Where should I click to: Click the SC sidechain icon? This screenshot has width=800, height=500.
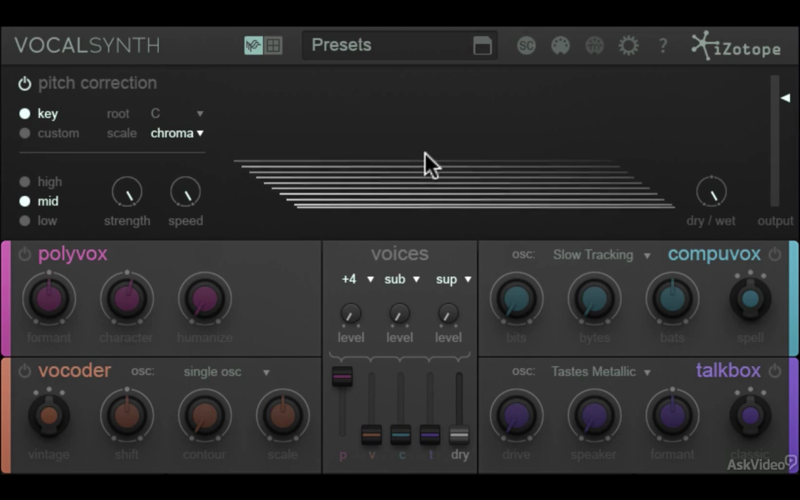click(x=526, y=46)
